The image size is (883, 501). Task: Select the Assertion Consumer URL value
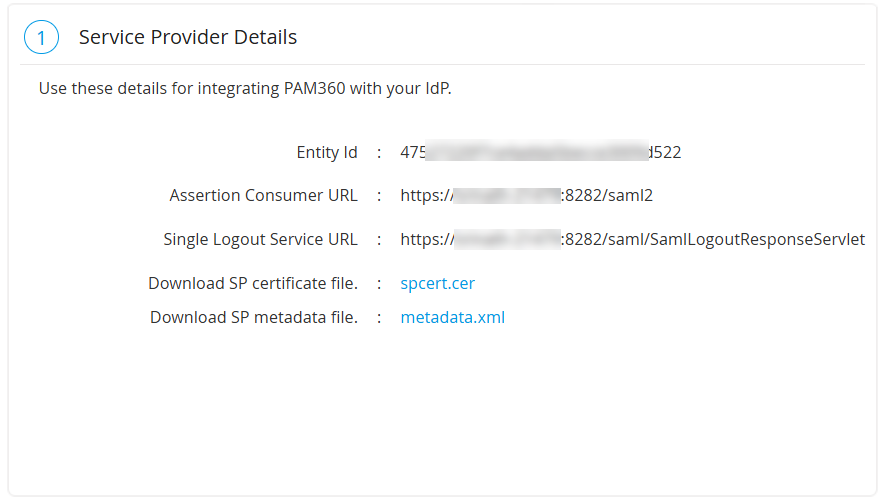point(526,196)
